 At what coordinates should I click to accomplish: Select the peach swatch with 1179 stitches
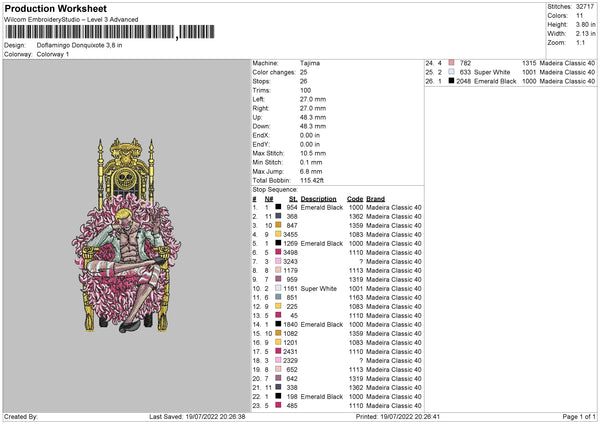(278, 270)
